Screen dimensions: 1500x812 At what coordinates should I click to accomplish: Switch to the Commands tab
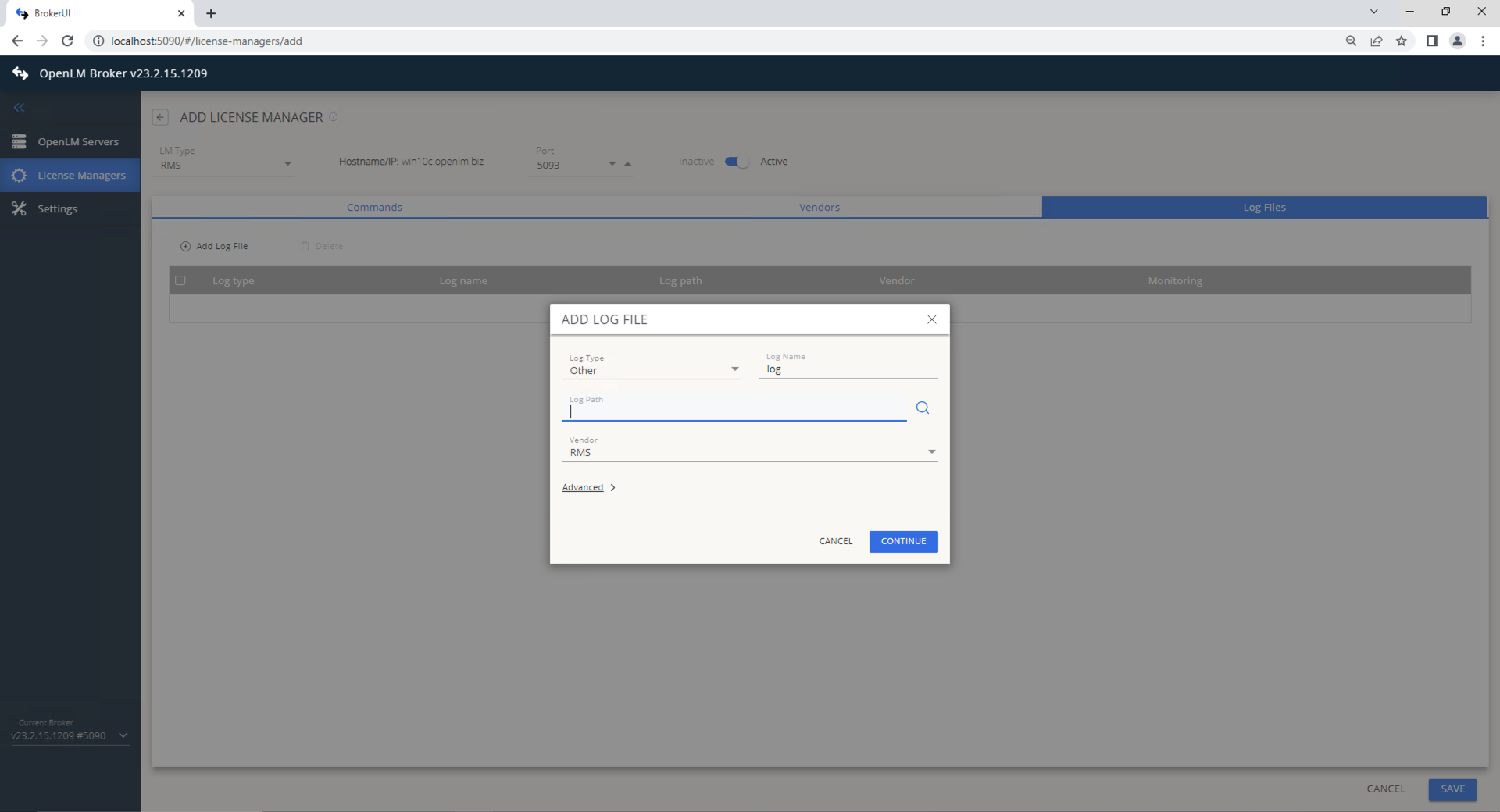[374, 207]
